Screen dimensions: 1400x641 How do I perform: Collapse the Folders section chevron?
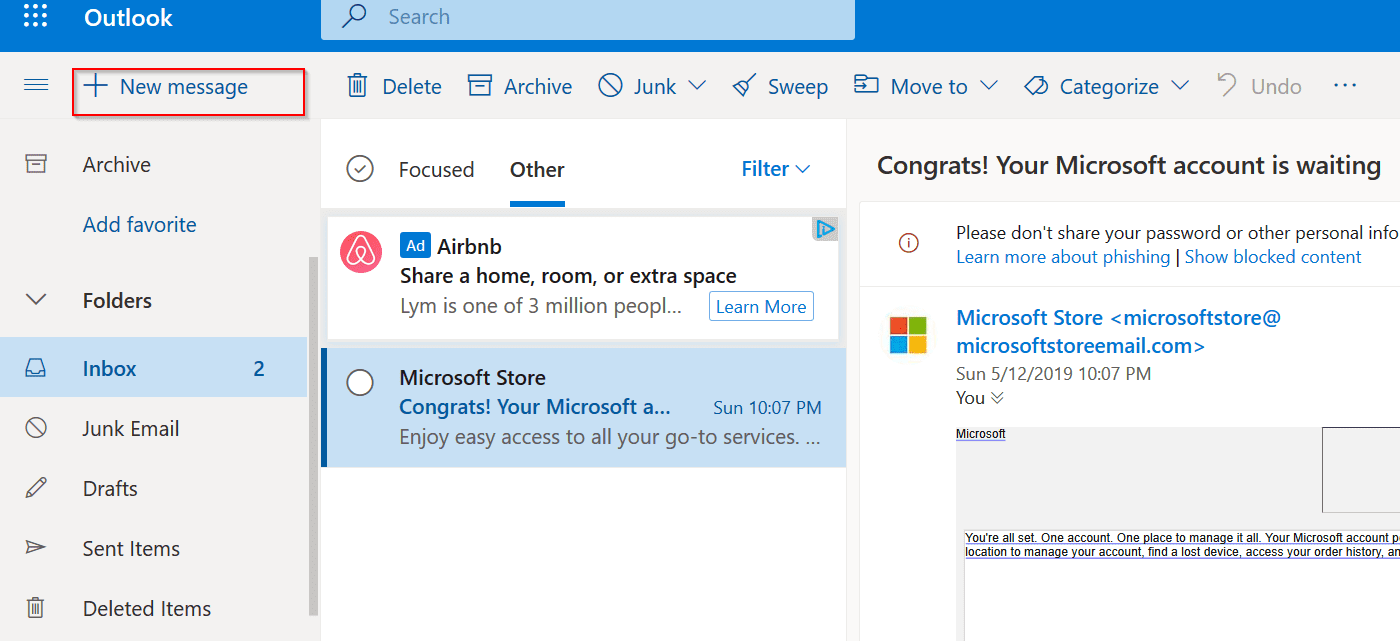[36, 300]
